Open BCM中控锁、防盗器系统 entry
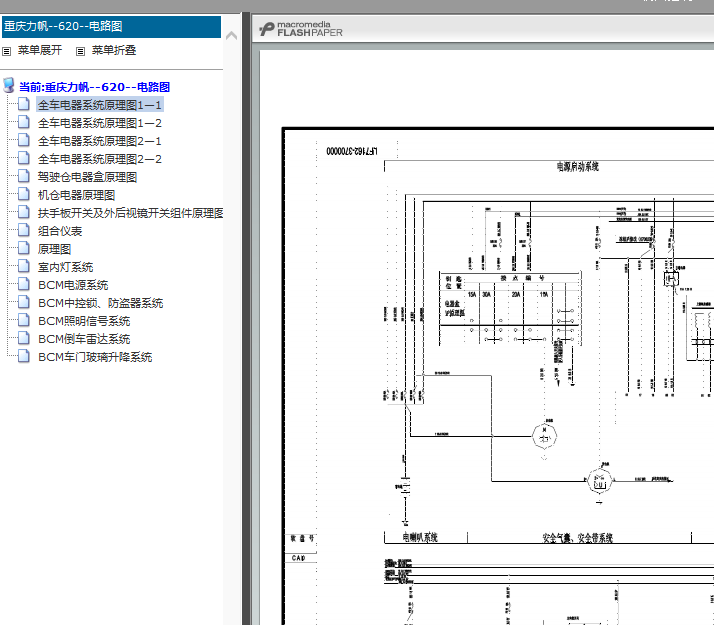The width and height of the screenshot is (714, 625). pyautogui.click(x=100, y=303)
